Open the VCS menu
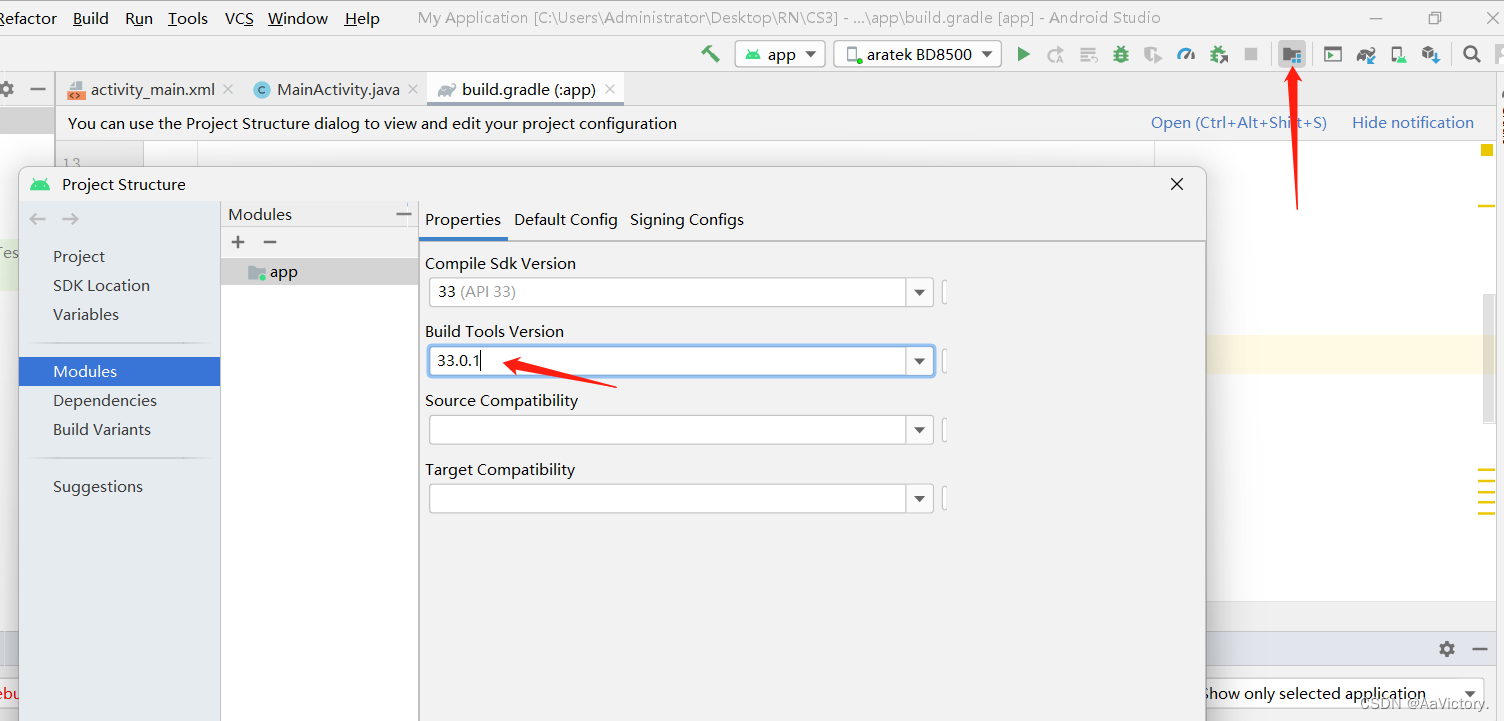 tap(239, 18)
